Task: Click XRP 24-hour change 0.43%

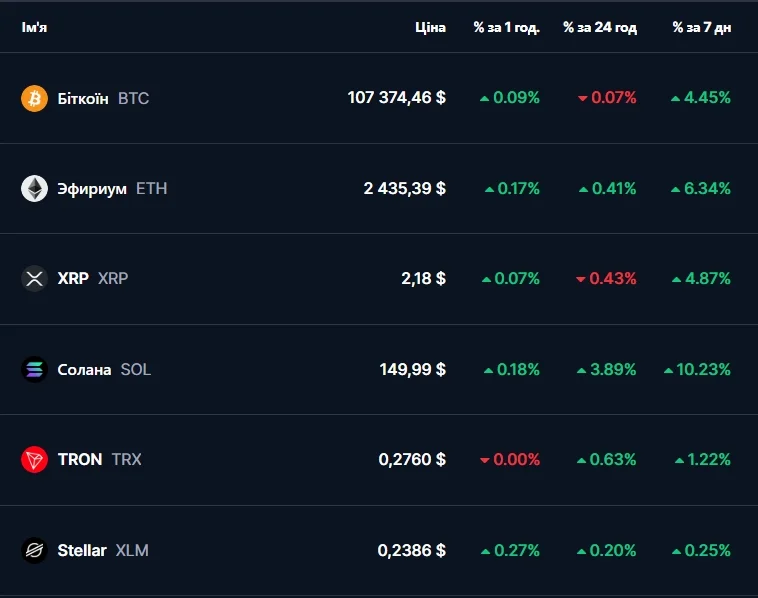Action: tap(606, 278)
